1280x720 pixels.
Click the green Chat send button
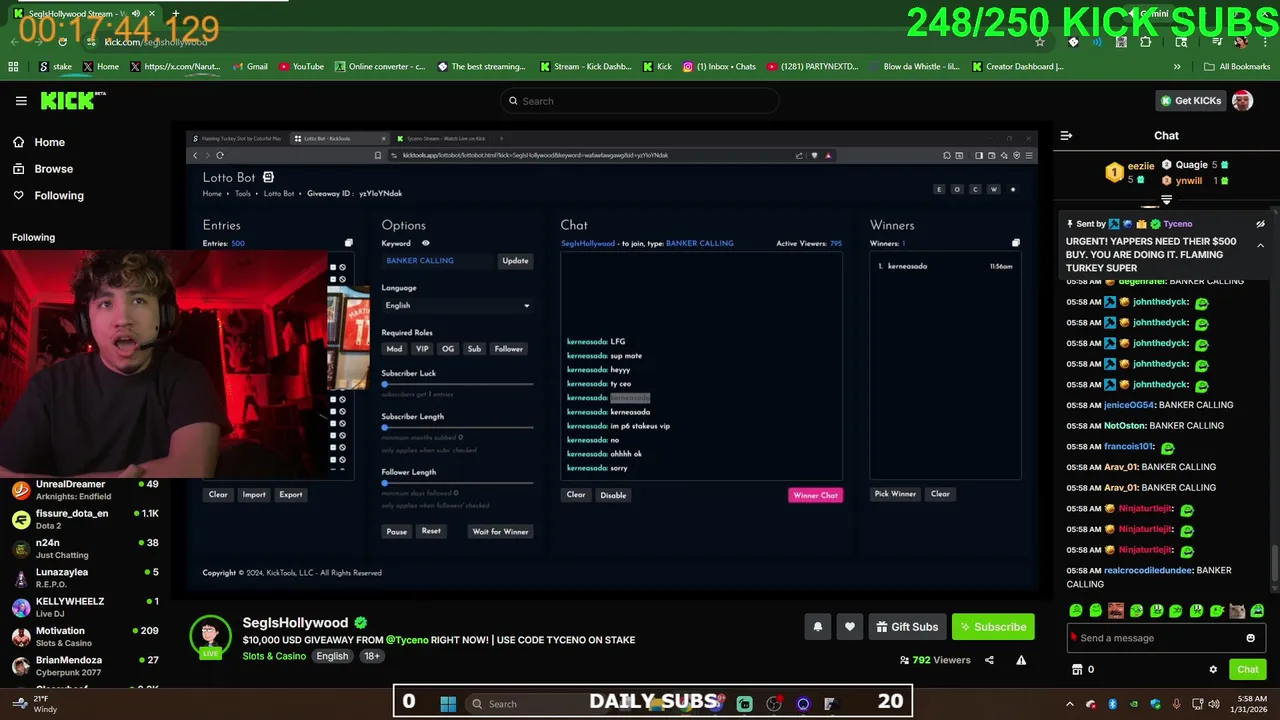pos(1247,670)
